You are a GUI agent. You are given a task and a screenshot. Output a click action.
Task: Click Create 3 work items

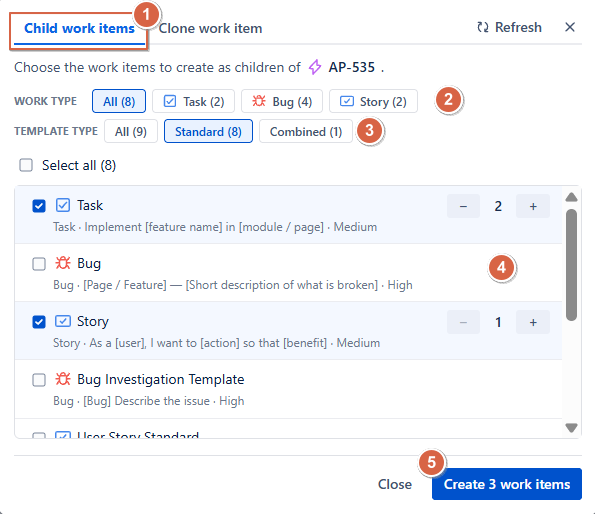point(507,484)
